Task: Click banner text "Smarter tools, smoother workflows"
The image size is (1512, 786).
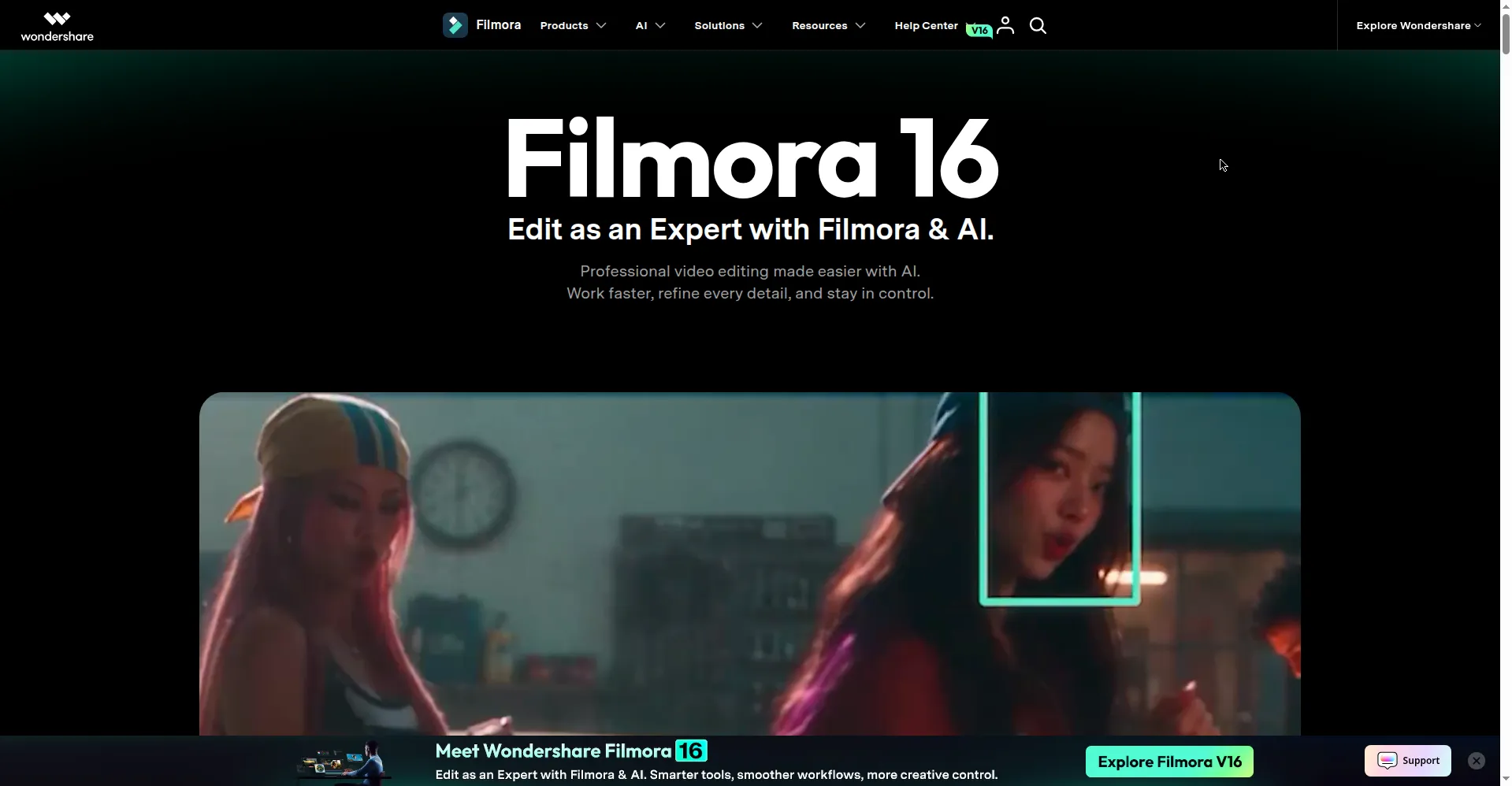Action: coord(755,774)
